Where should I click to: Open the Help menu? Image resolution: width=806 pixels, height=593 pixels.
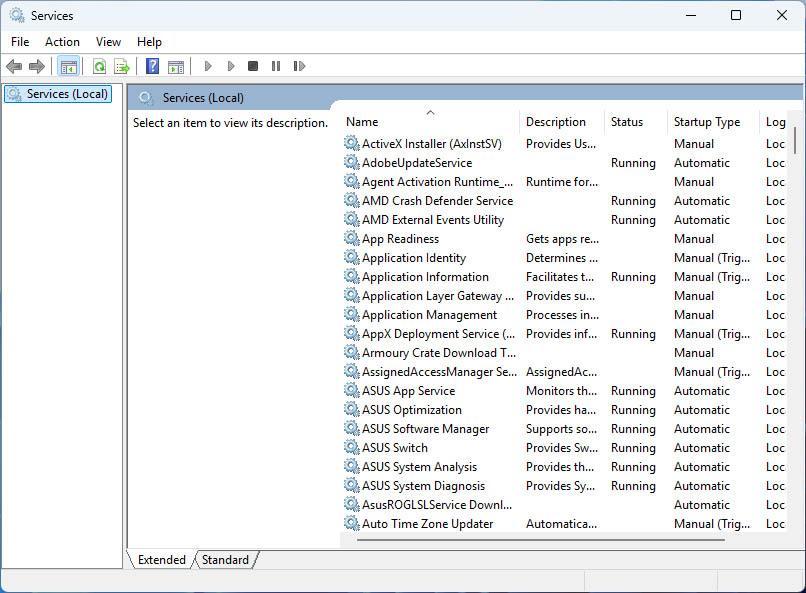149,42
